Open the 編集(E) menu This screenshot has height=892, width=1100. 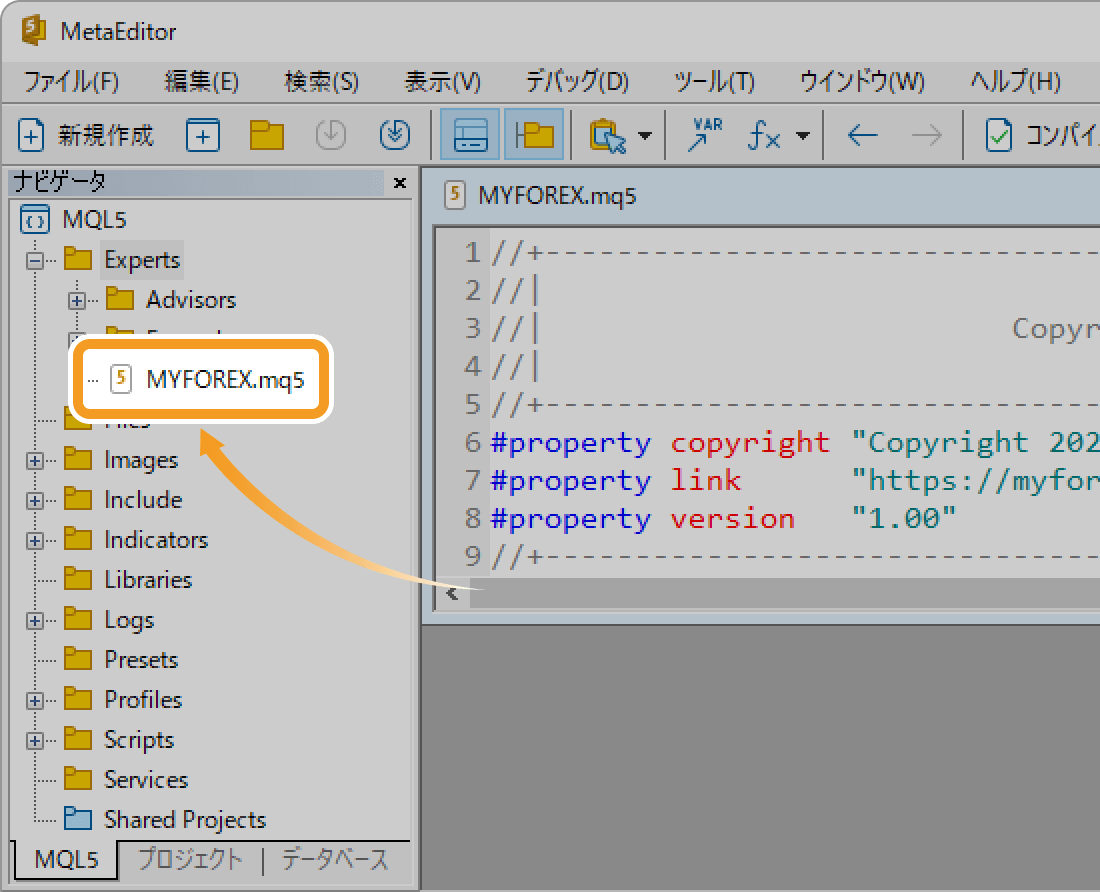pyautogui.click(x=201, y=82)
